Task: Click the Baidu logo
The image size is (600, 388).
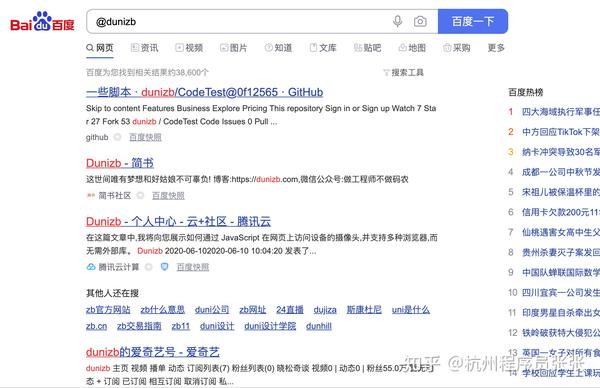Action: (42, 22)
